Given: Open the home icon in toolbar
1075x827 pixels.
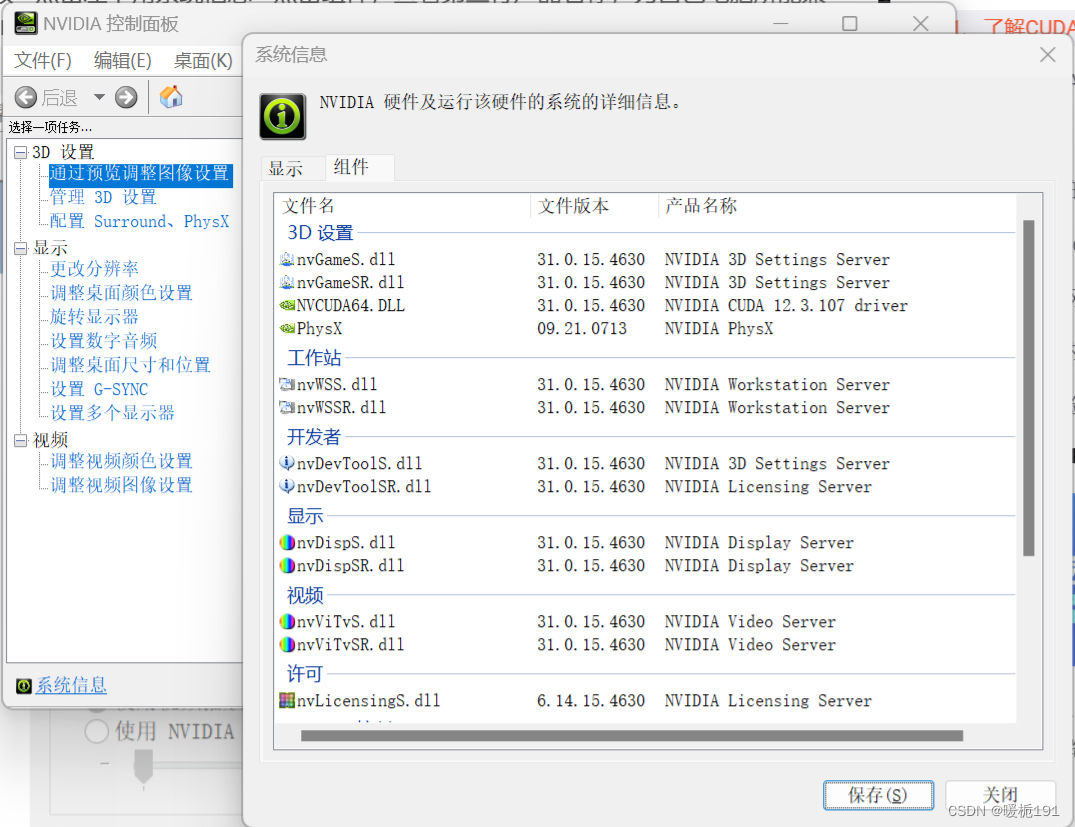Looking at the screenshot, I should pos(171,97).
